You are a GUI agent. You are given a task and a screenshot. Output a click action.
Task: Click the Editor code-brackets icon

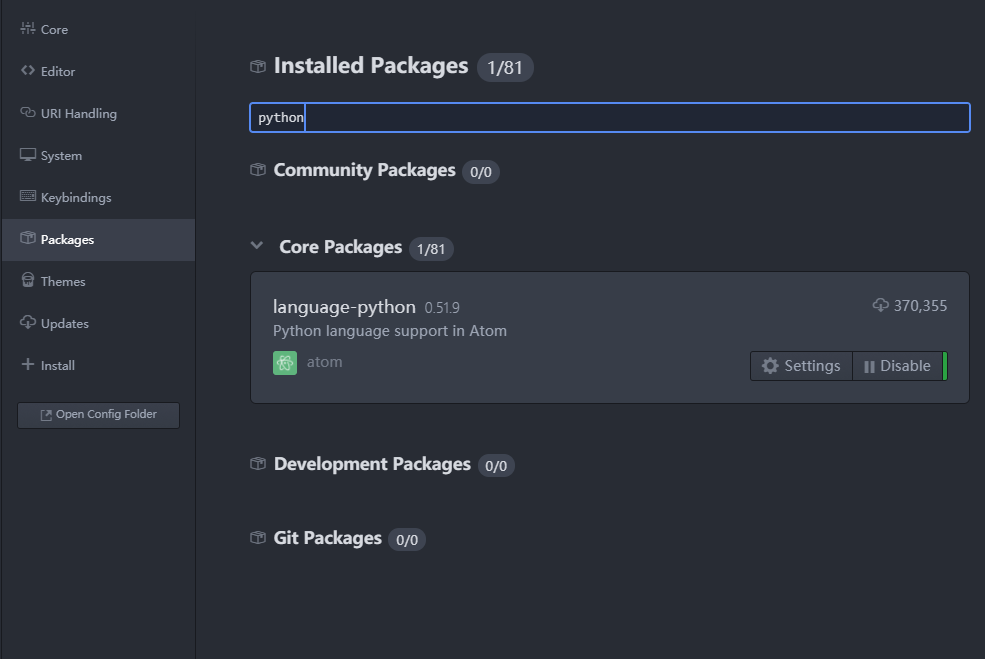28,71
